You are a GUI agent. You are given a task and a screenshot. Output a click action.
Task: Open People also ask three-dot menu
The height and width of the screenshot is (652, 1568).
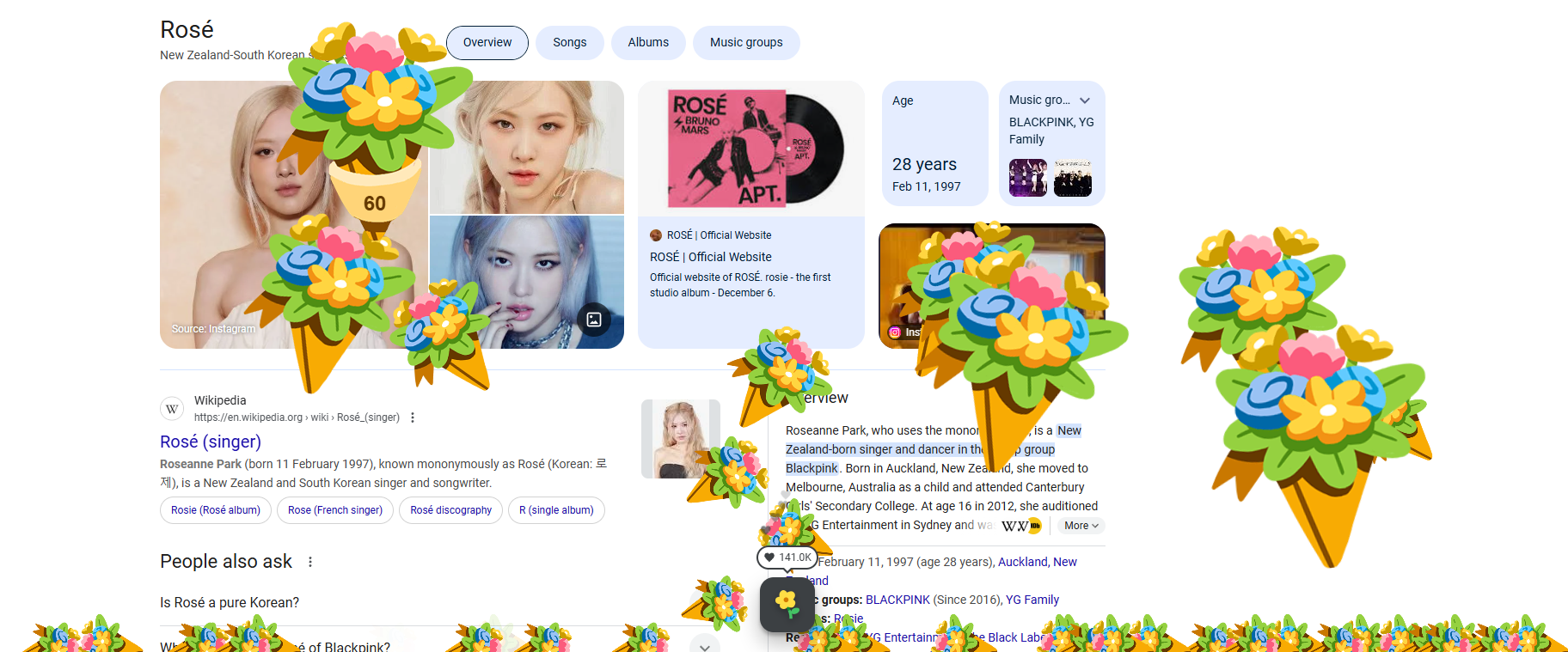[310, 562]
